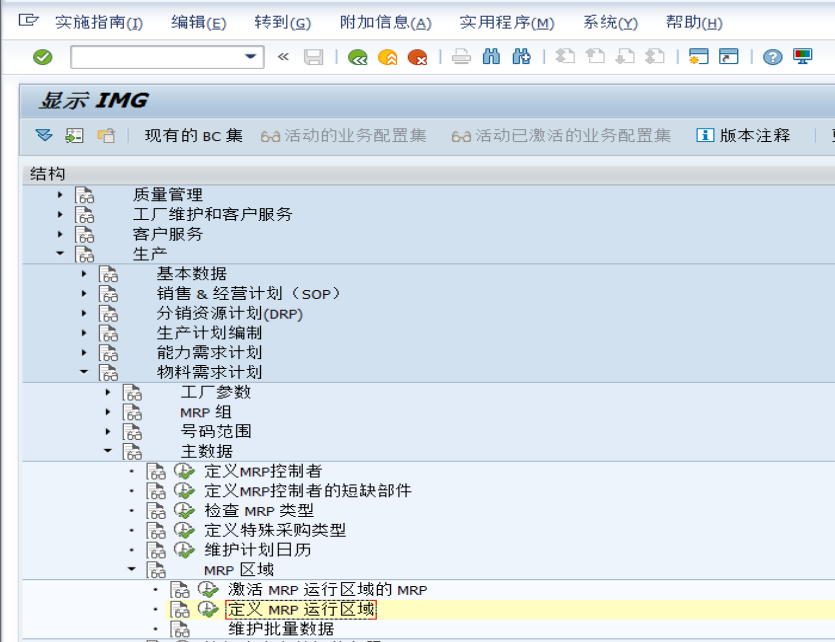The width and height of the screenshot is (835, 642).
Task: Open the 附加信息(A) menu
Action: click(386, 22)
